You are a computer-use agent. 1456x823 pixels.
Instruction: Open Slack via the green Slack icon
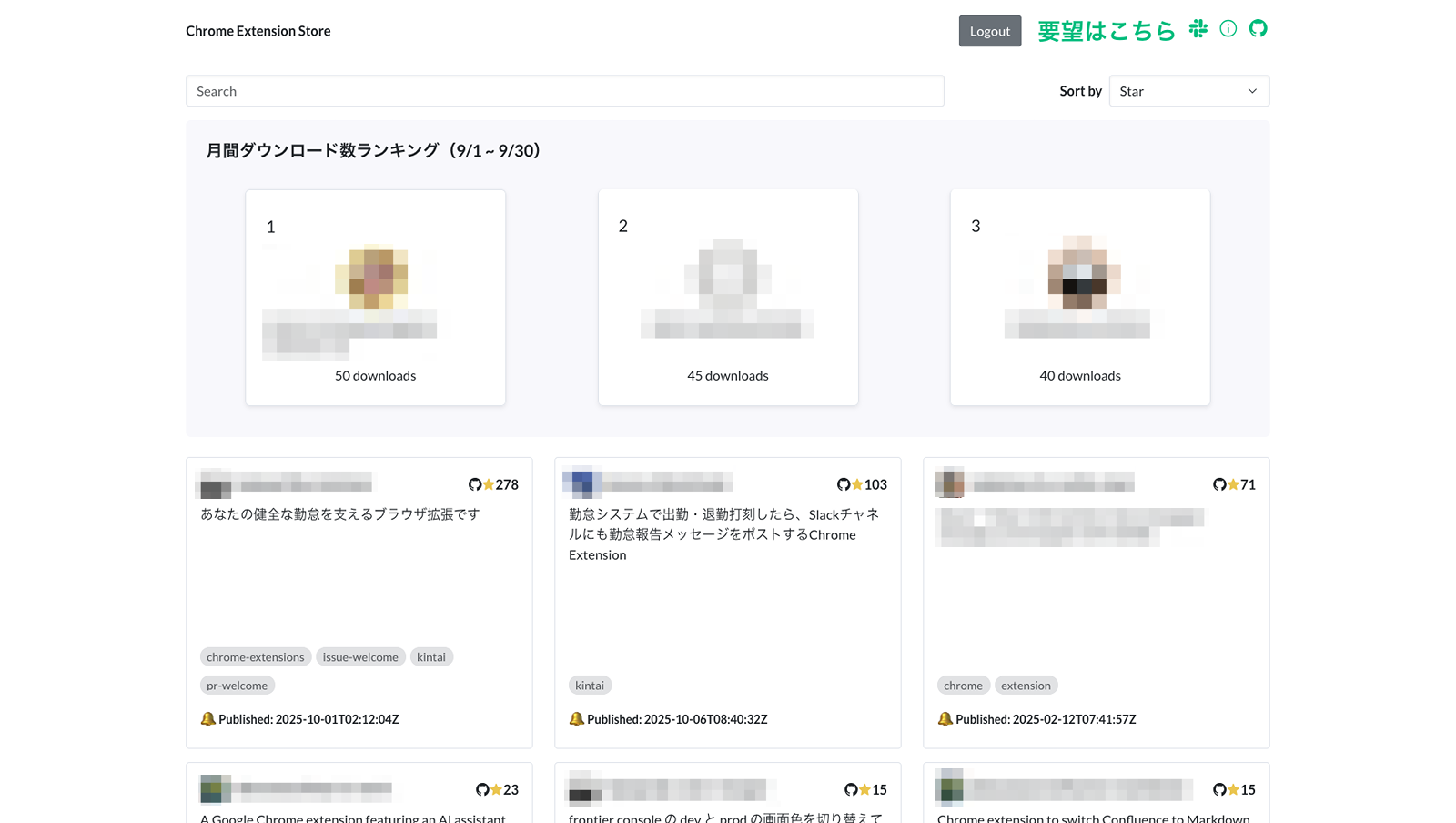pos(1198,29)
